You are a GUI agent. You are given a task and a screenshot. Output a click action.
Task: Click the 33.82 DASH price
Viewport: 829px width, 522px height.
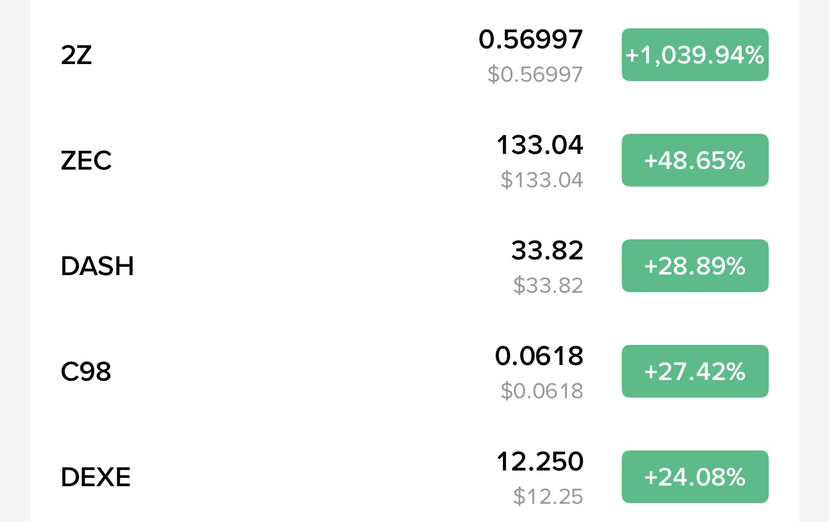[x=547, y=250]
